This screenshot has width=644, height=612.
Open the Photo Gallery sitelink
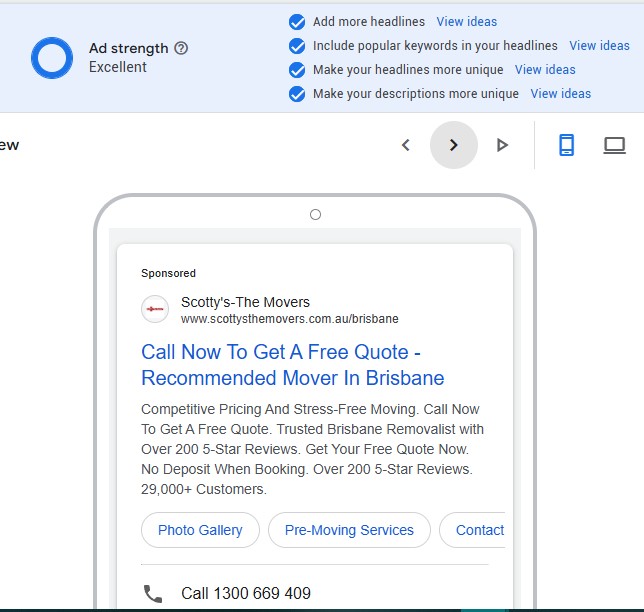point(200,530)
